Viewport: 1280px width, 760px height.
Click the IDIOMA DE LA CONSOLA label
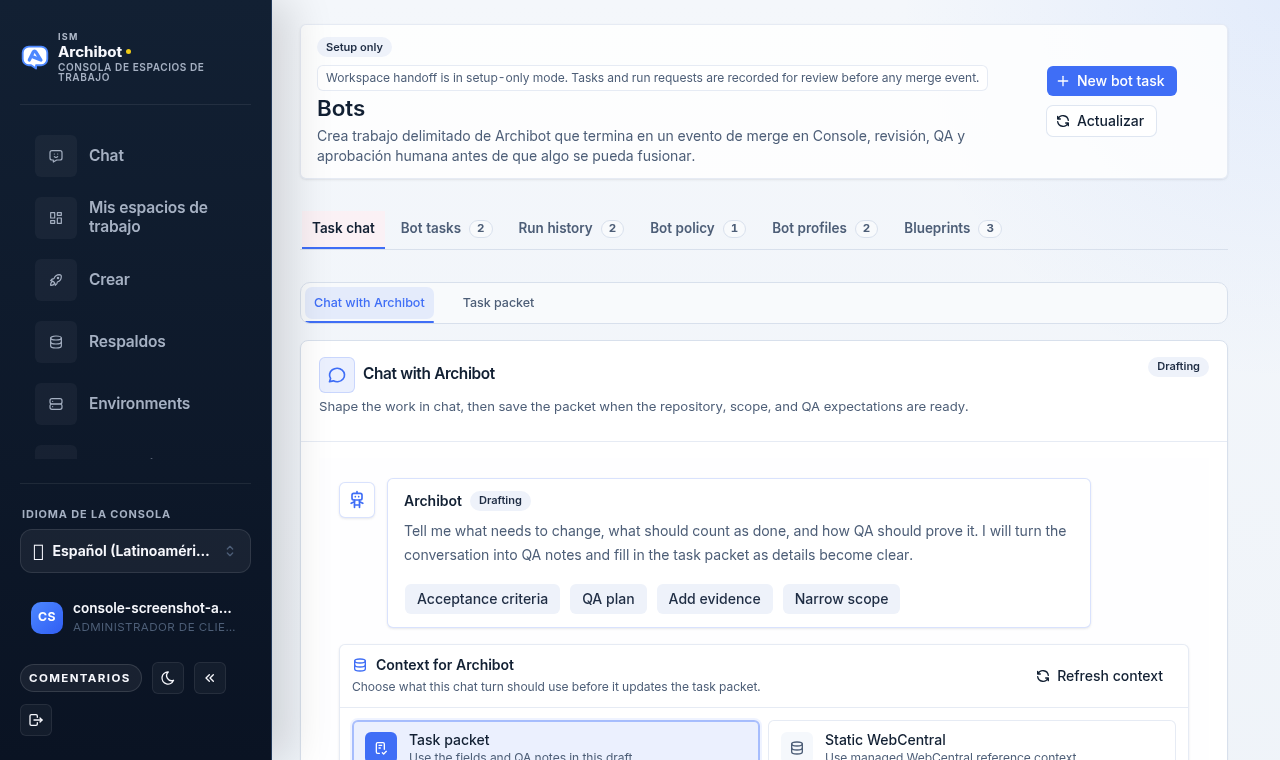(x=96, y=514)
